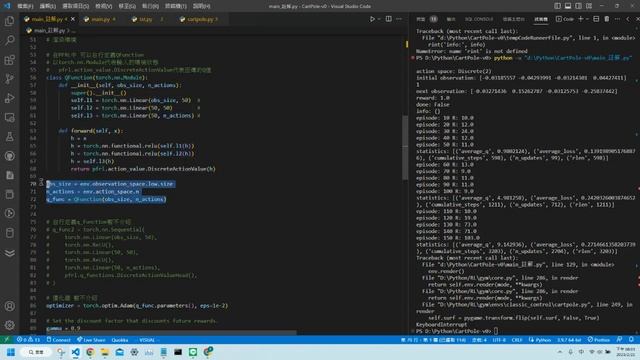640x360 pixels.
Task: Open Windows Start menu on taskbar
Action: [11, 352]
